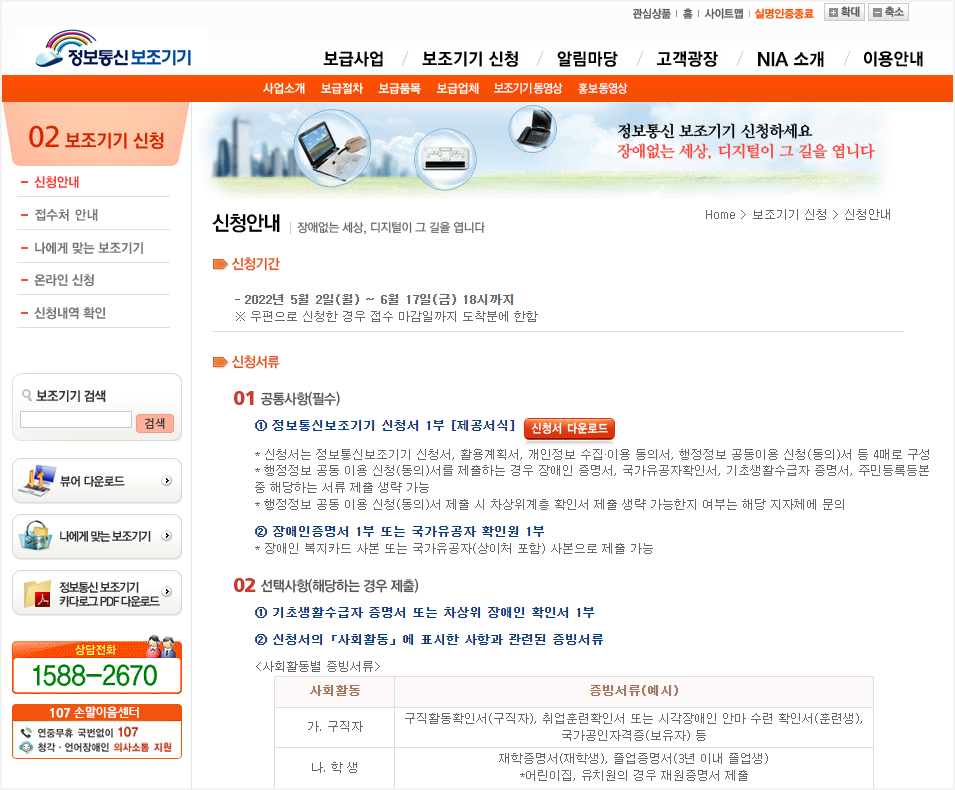Screen dimensions: 955x790
Task: Select the 보급절차 submenu item
Action: click(x=342, y=88)
